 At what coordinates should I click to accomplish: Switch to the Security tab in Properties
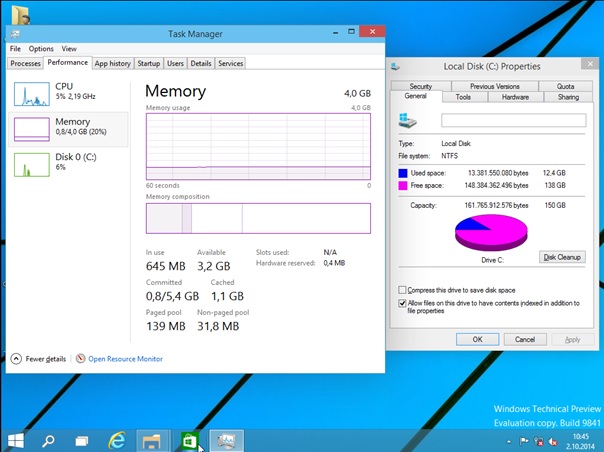(x=420, y=87)
